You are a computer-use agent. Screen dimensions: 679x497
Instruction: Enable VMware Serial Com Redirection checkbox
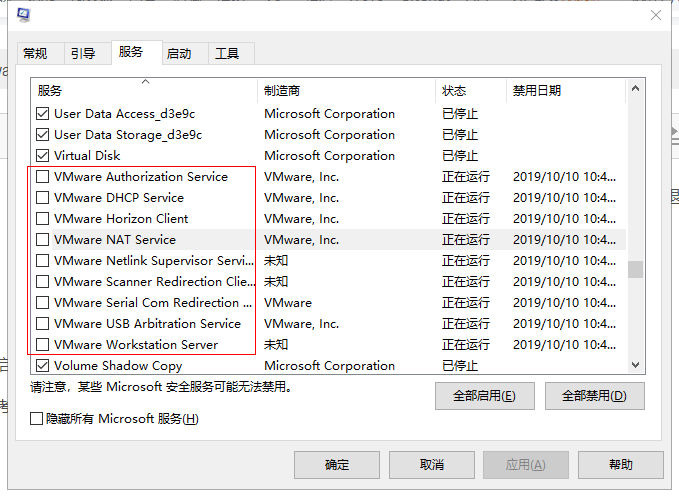42,303
